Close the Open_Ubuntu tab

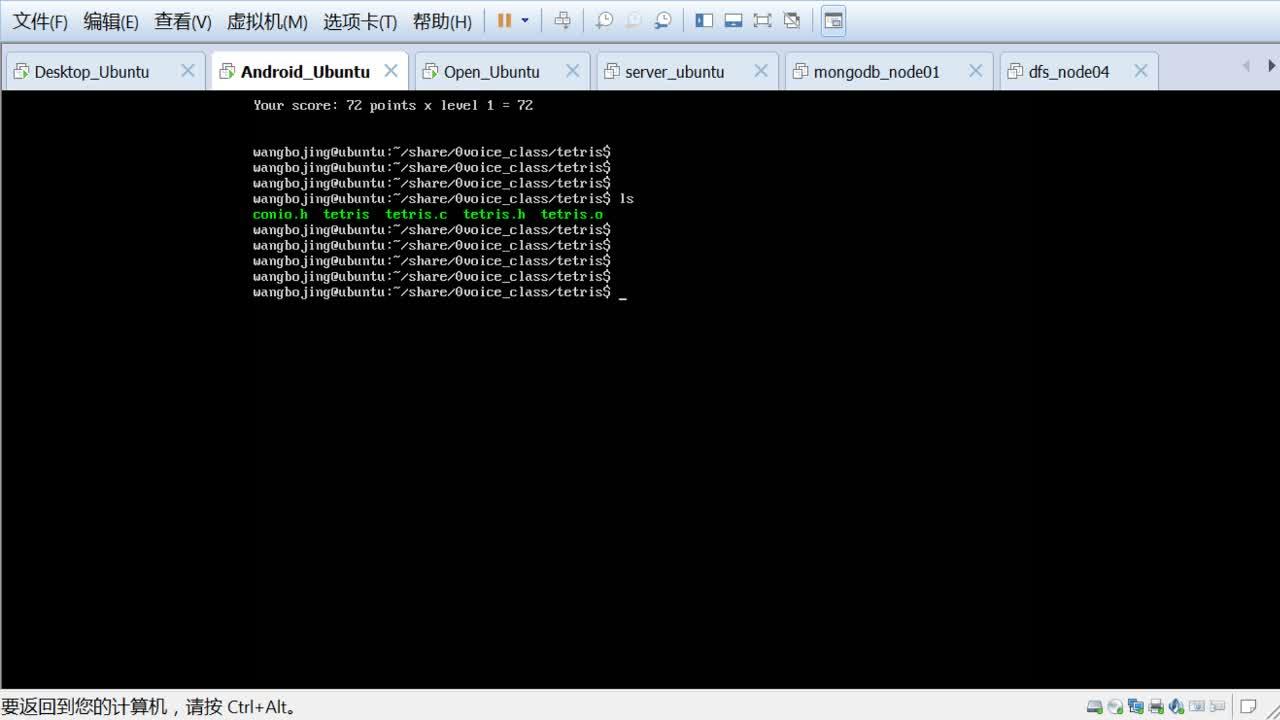tap(572, 71)
